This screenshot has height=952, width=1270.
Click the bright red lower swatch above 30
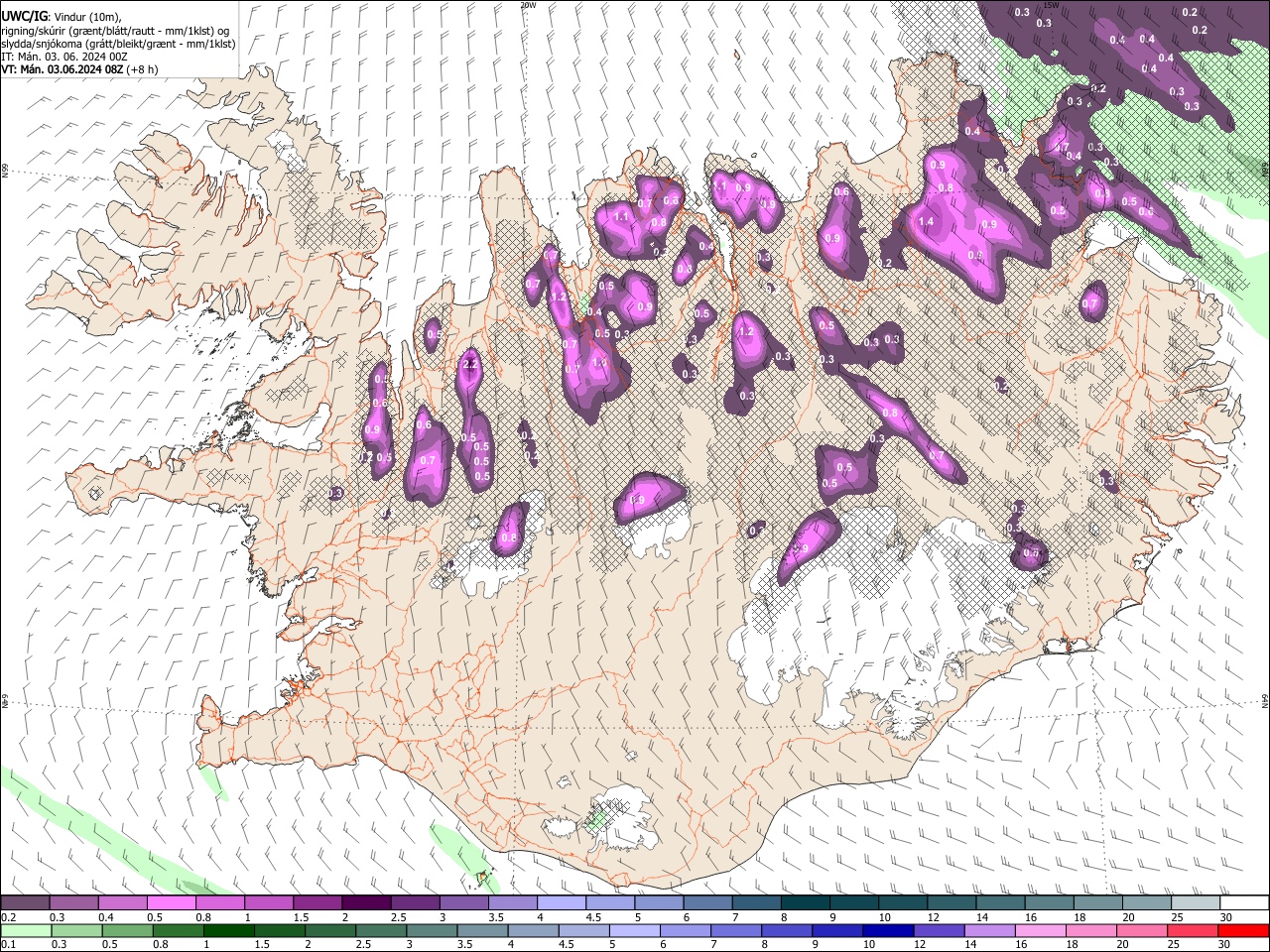tap(1242, 930)
